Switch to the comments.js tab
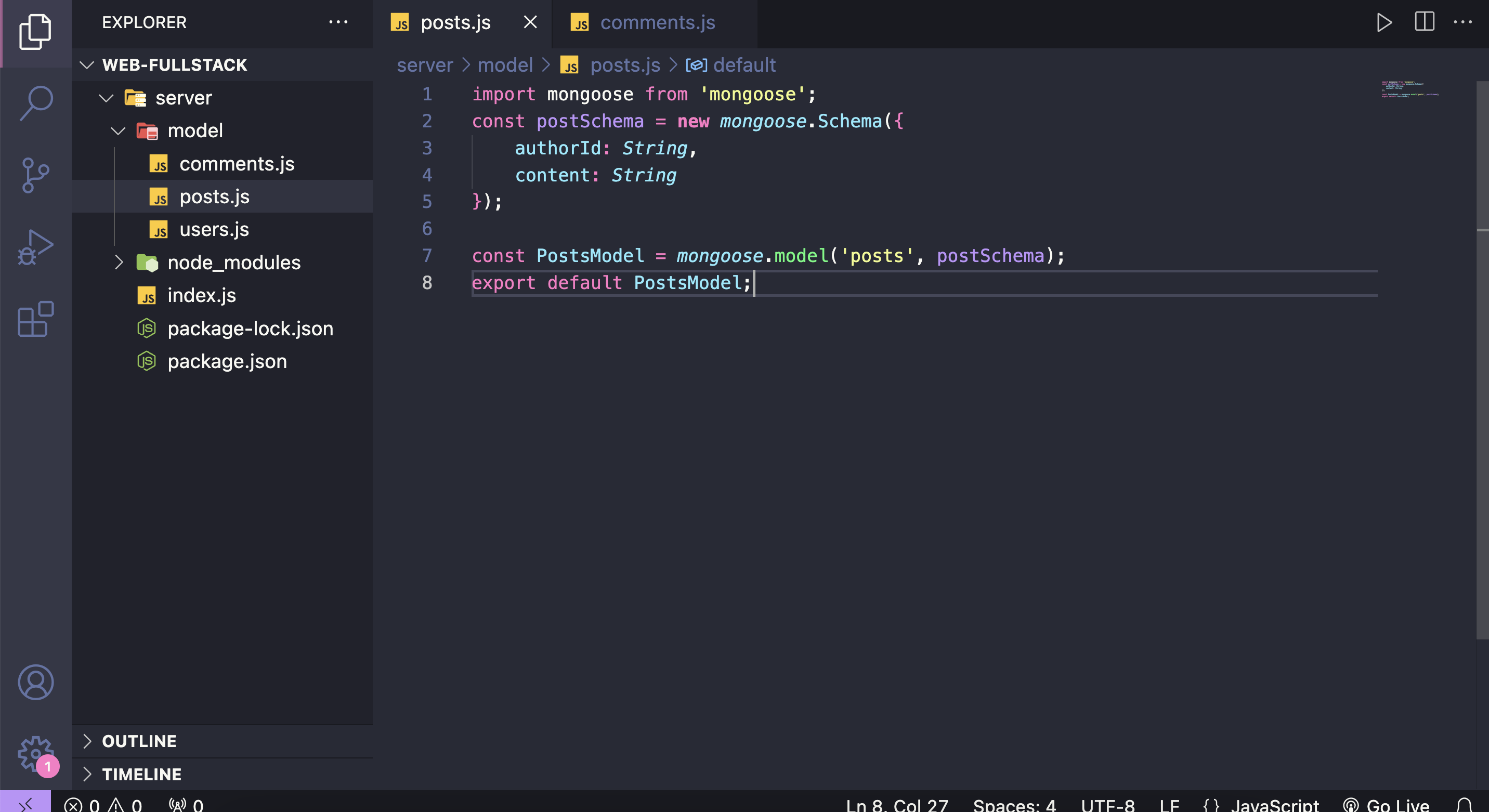The image size is (1489, 812). (x=657, y=22)
